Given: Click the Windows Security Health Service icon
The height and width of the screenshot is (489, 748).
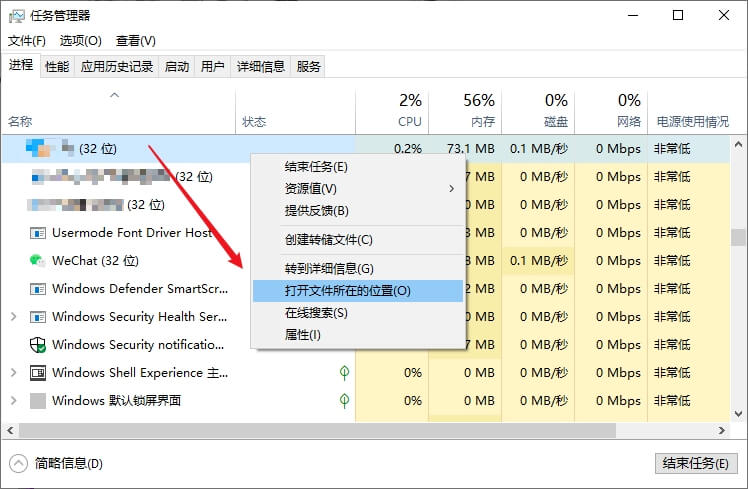Looking at the screenshot, I should (x=38, y=317).
